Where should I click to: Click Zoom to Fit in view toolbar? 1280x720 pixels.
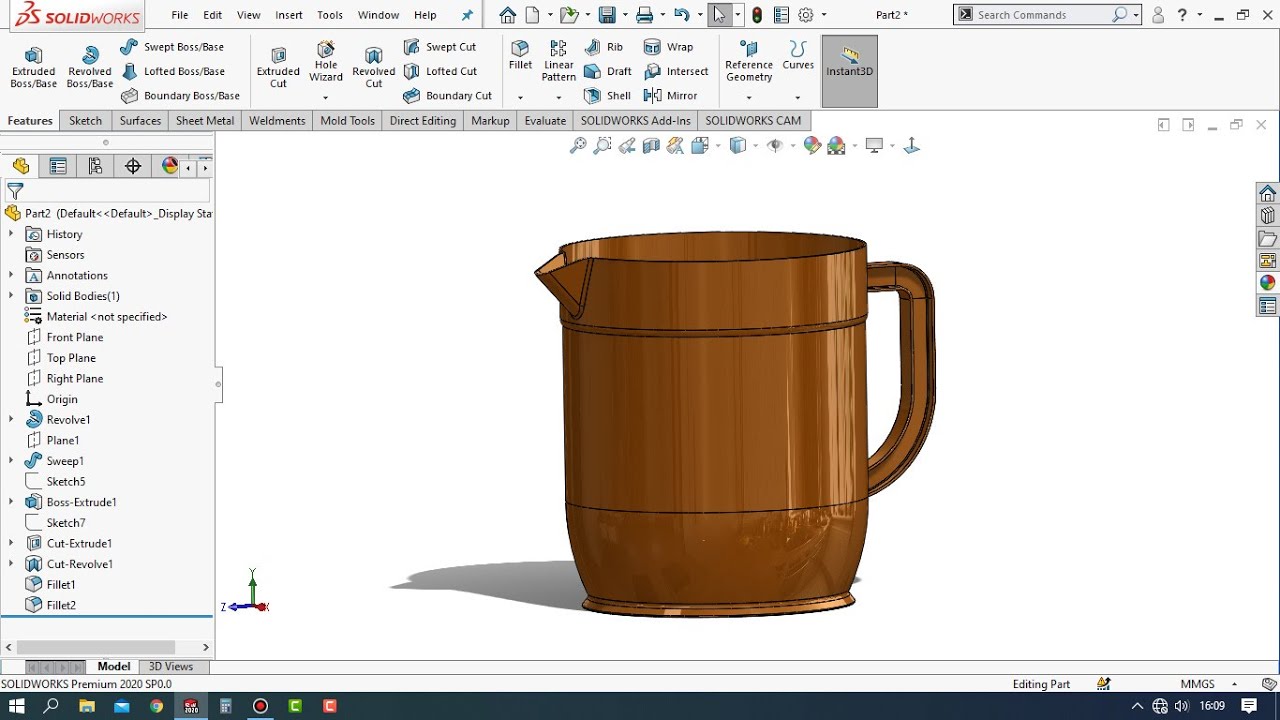click(578, 146)
